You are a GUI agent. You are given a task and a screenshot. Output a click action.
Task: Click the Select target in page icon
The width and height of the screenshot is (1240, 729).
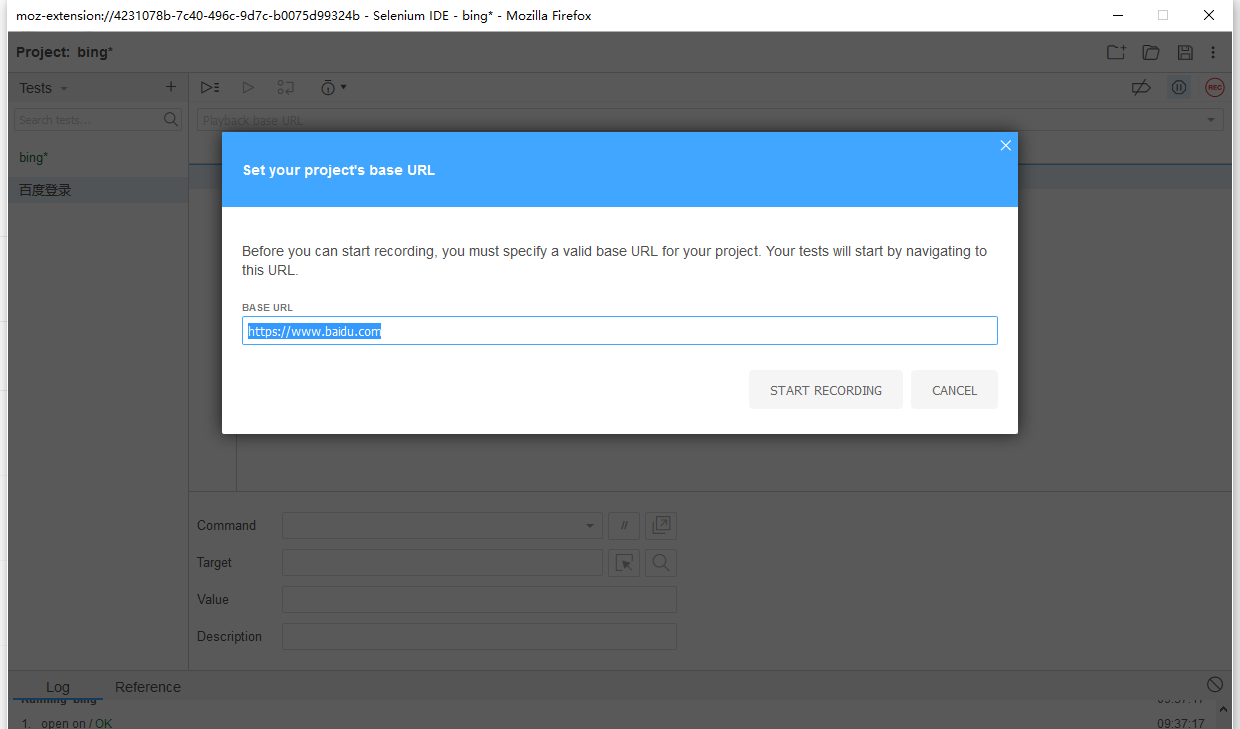624,563
